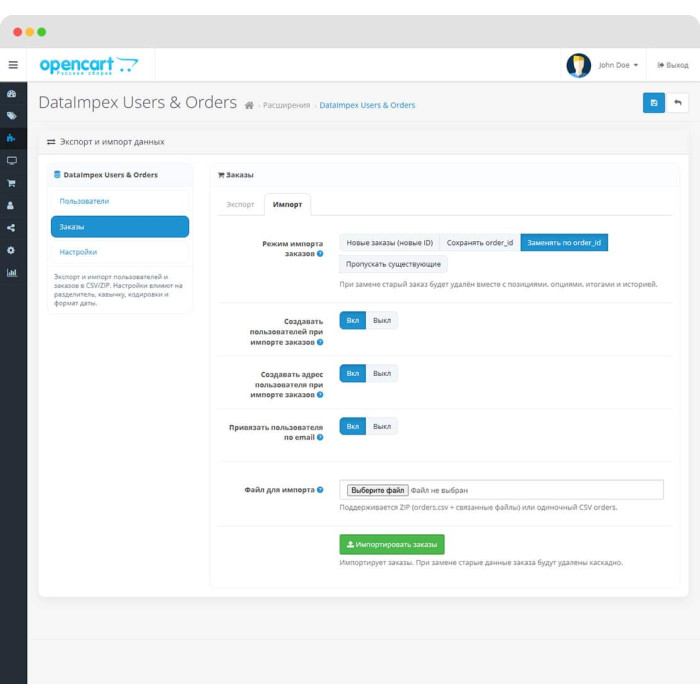Turn off creating users on order import
This screenshot has width=700, height=700.
[382, 321]
